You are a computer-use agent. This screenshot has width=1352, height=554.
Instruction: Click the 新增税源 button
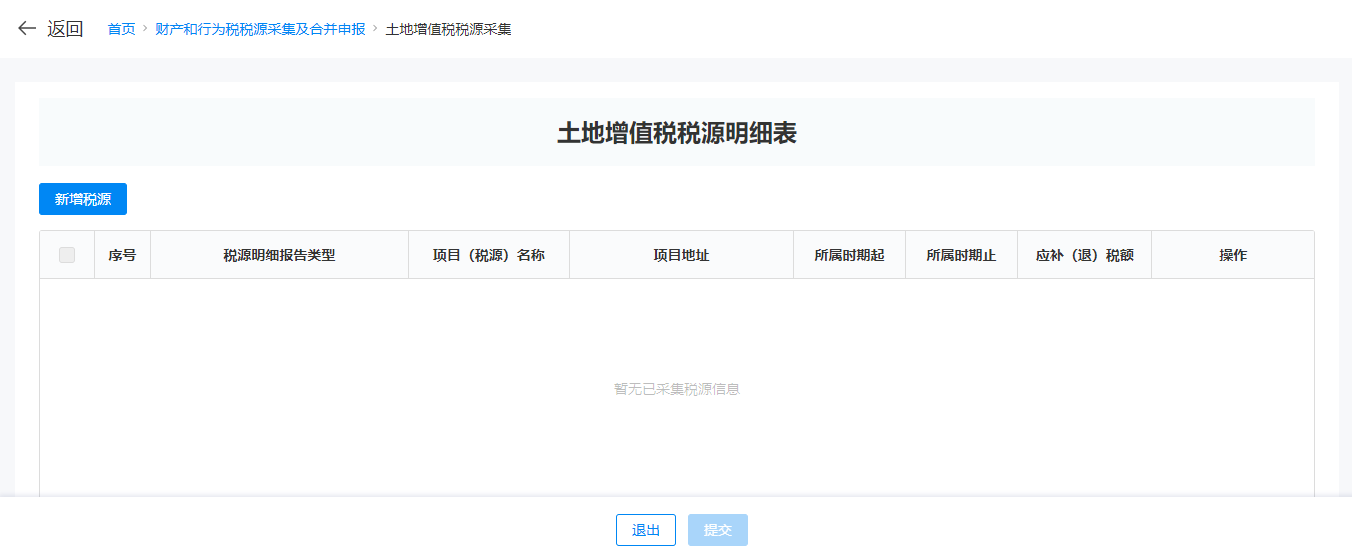(x=83, y=199)
